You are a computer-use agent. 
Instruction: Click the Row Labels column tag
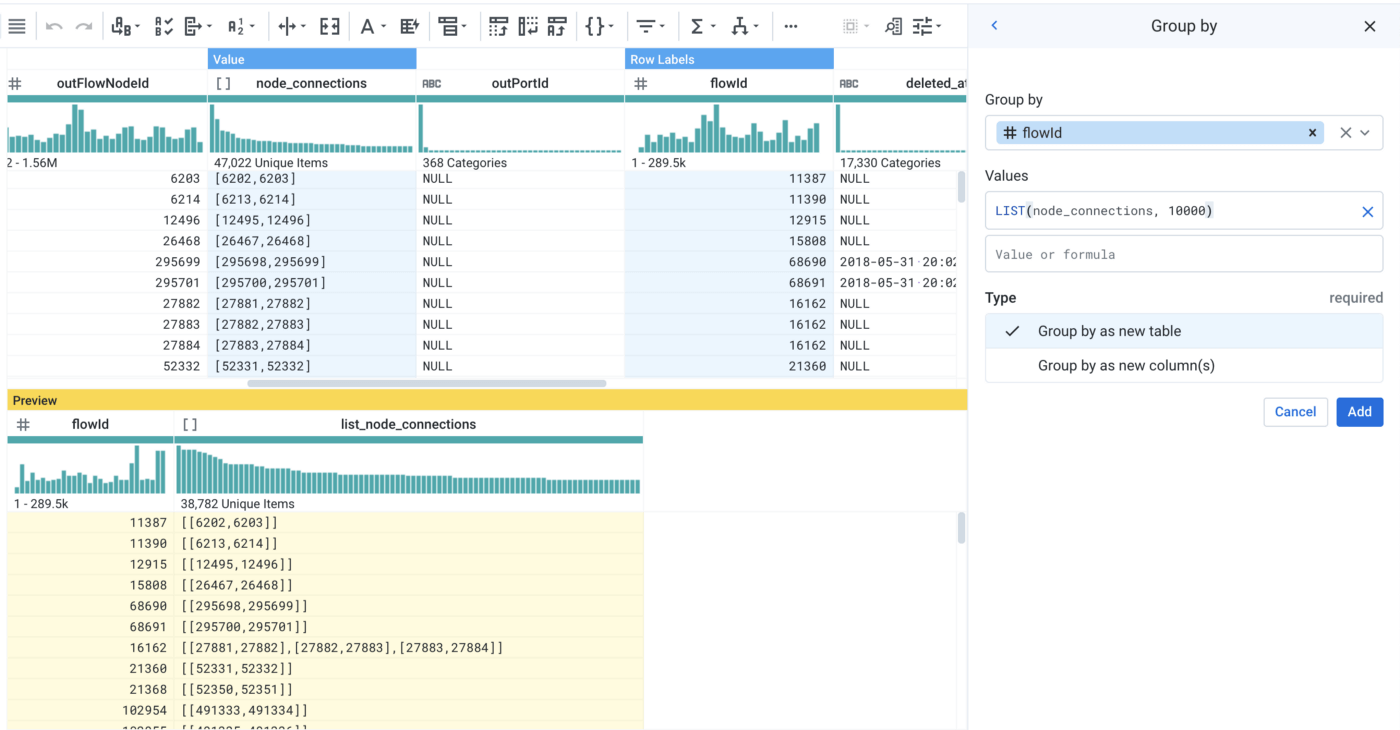click(x=729, y=60)
